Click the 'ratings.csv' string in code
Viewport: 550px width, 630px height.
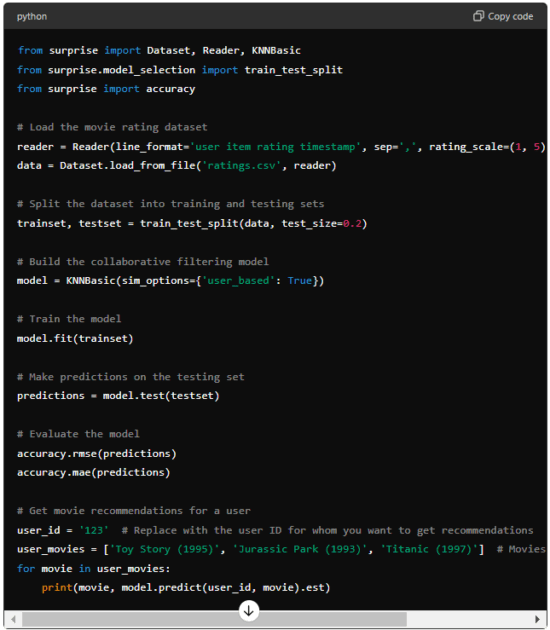[x=241, y=166]
